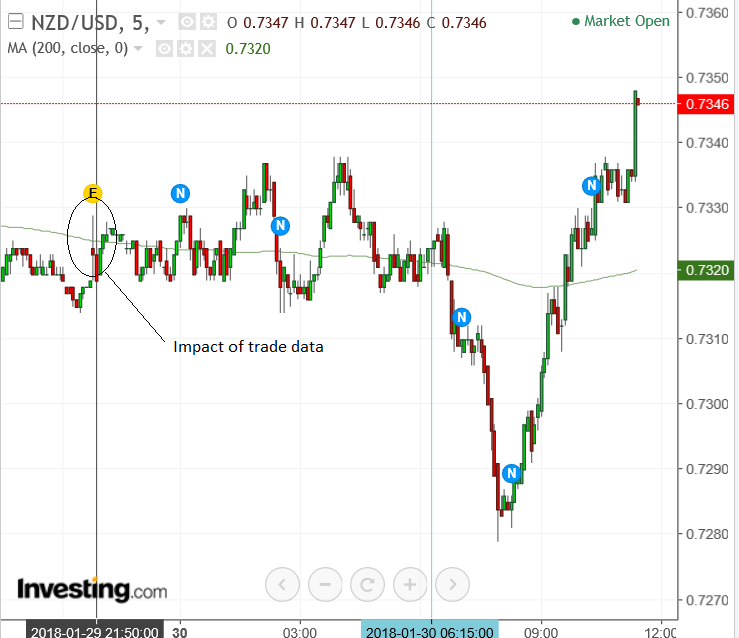Click the 2018-01-29 21:50:00 time label

(95, 631)
